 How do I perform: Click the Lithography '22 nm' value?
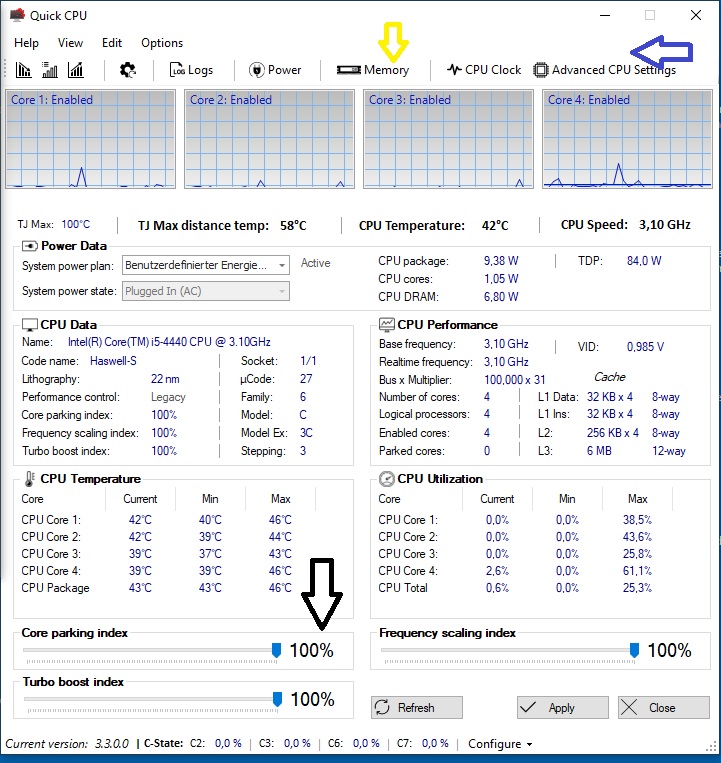point(165,379)
